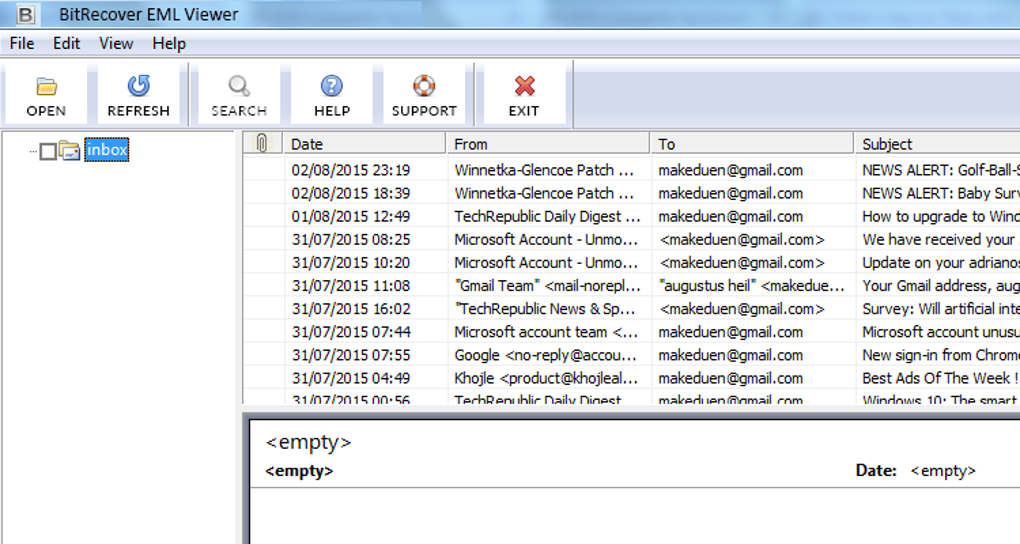Open the File menu
The image size is (1020, 544).
pos(22,43)
